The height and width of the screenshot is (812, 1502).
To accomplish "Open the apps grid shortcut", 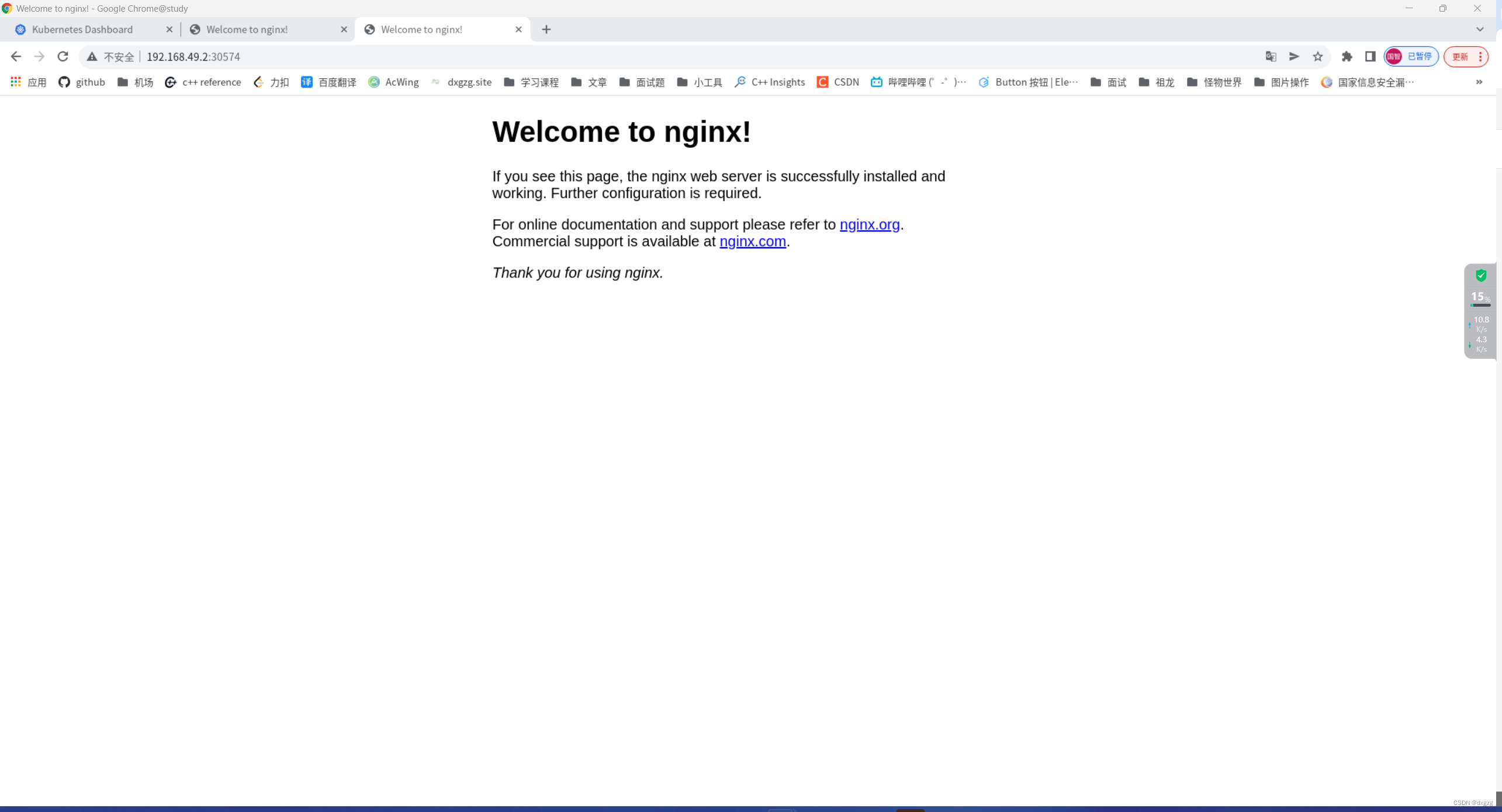I will [16, 82].
